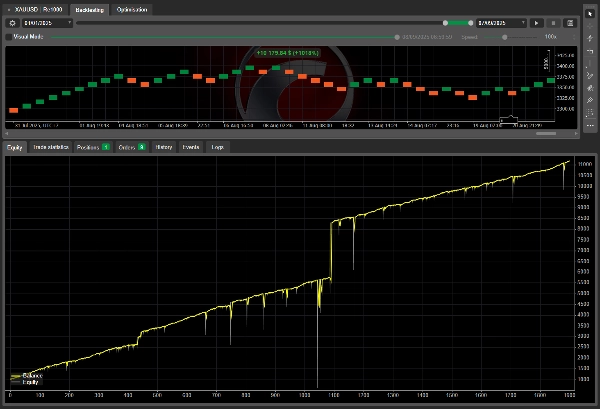Open the Orders tab
600x409 pixels.
(x=132, y=147)
